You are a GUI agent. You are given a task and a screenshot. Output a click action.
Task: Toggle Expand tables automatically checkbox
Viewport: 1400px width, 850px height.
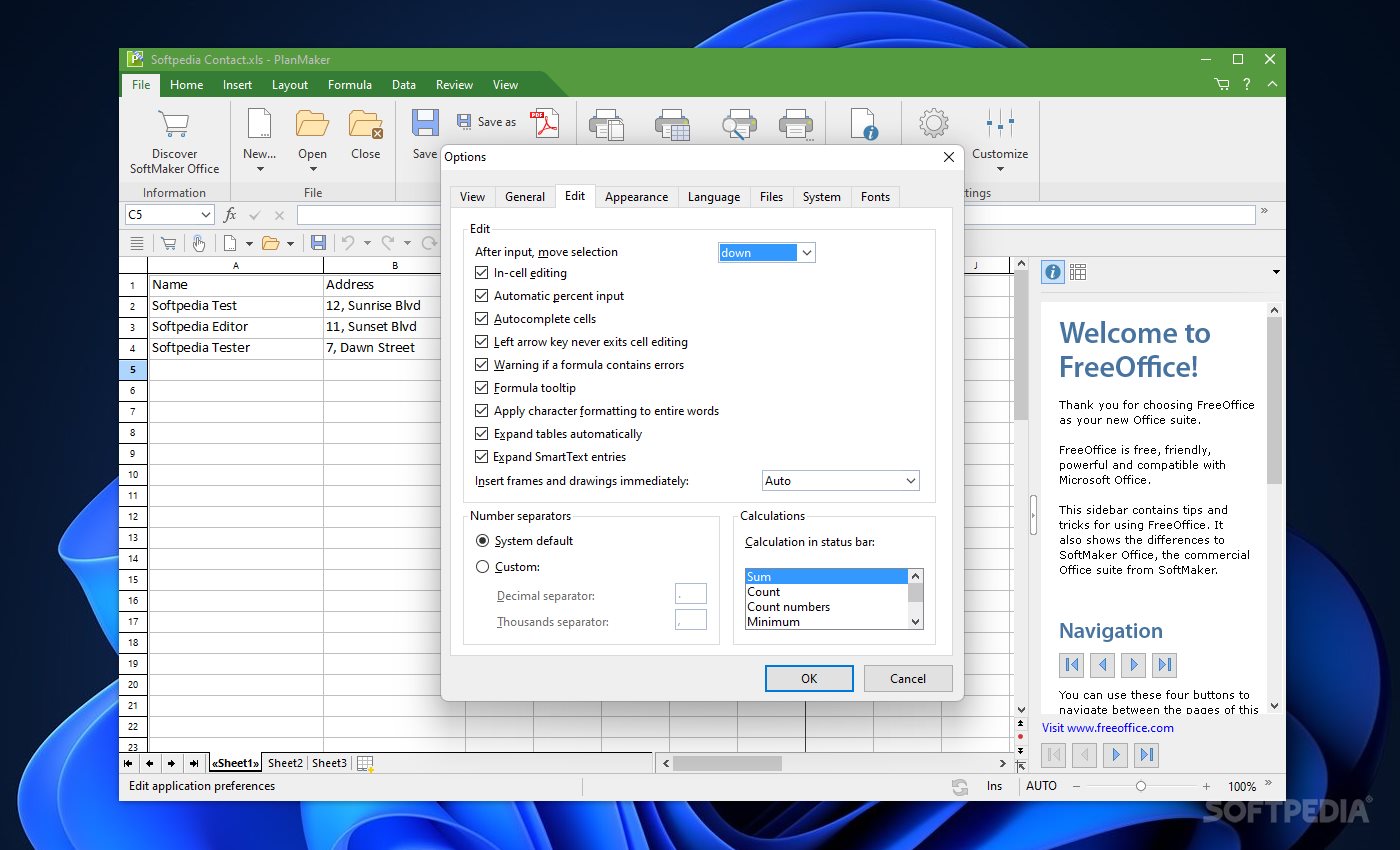[x=483, y=434]
